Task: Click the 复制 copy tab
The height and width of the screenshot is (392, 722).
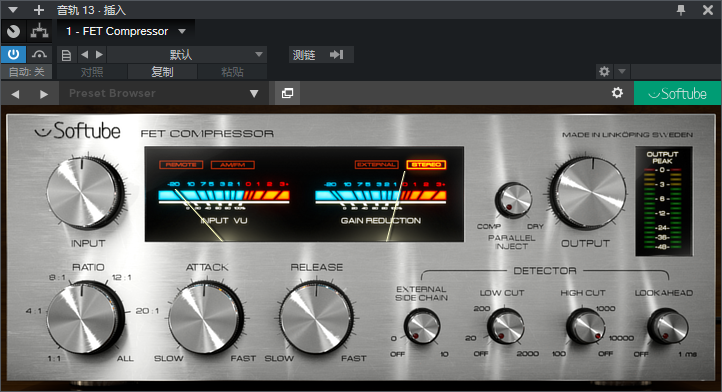Action: point(162,72)
